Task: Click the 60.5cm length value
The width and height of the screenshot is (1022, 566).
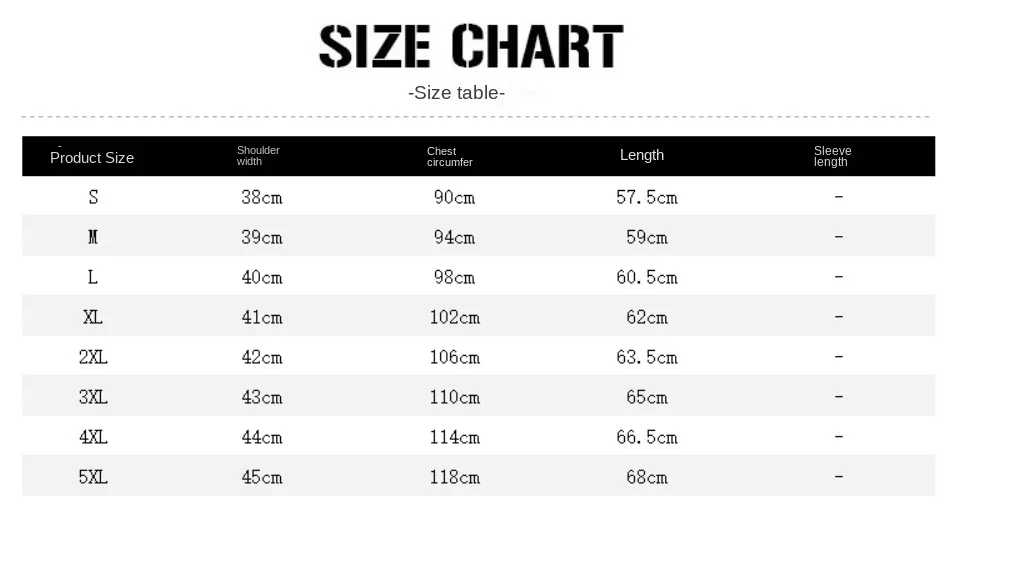Action: click(647, 277)
